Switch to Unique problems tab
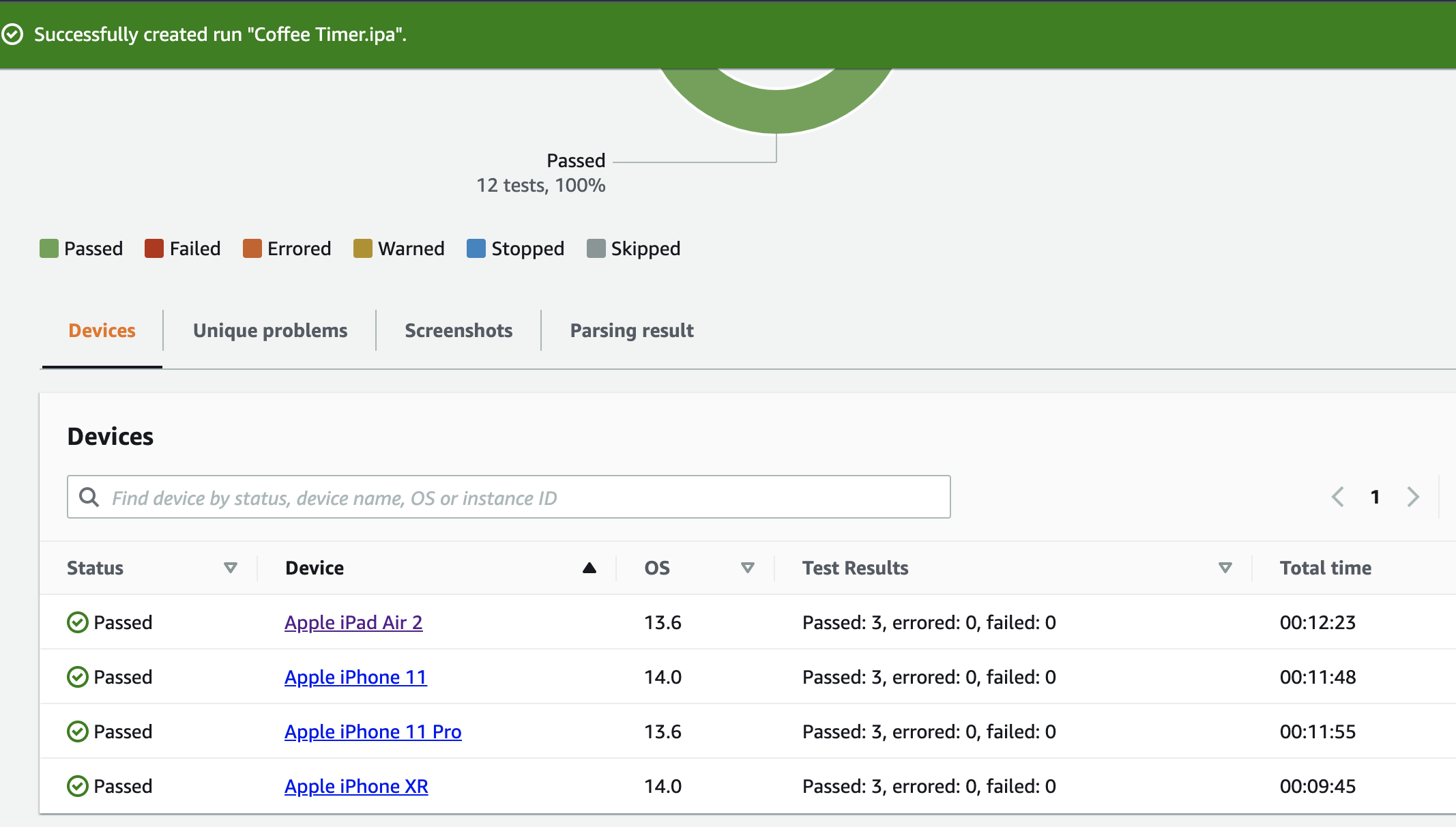Viewport: 1456px width, 827px height. [270, 330]
